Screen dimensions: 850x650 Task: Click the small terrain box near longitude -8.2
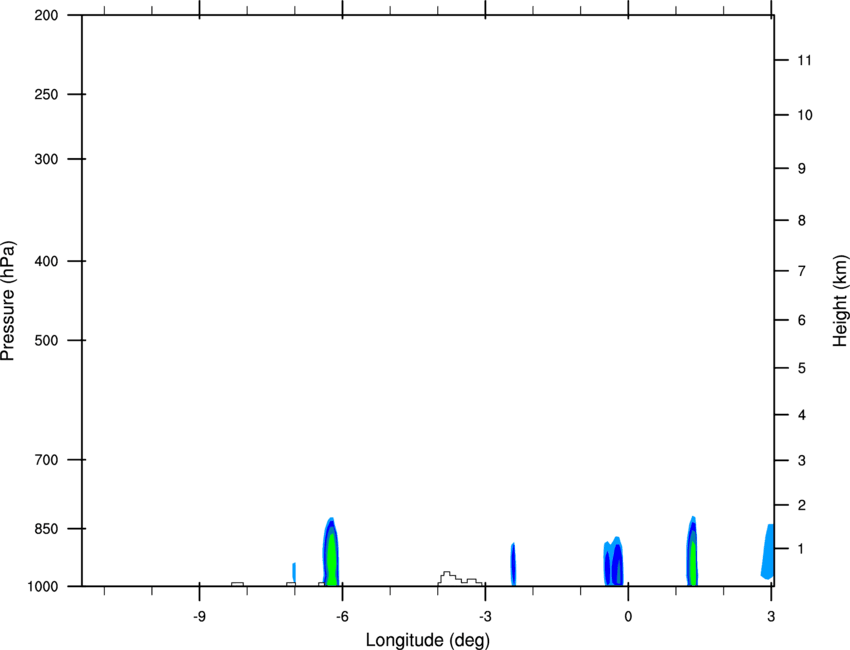(237, 584)
